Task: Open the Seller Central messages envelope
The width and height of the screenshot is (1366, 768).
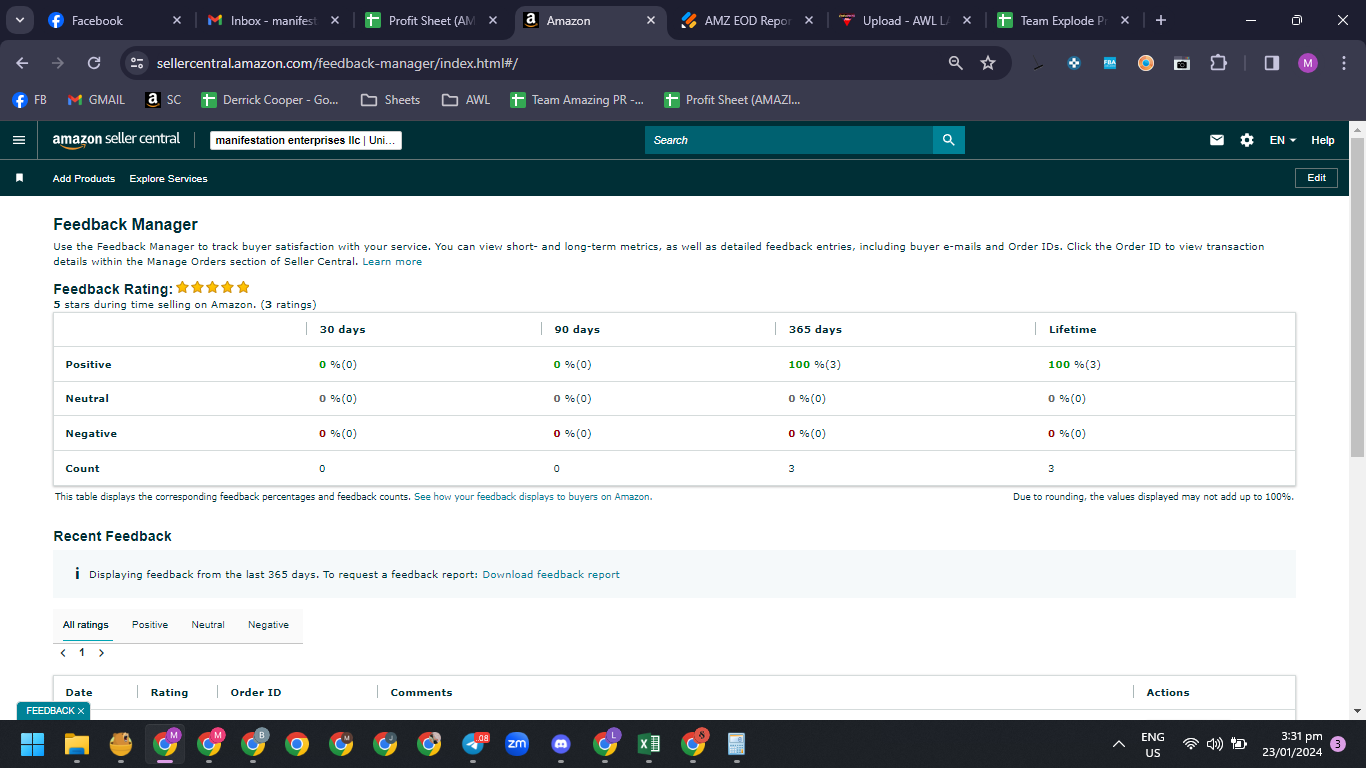Action: click(x=1217, y=140)
